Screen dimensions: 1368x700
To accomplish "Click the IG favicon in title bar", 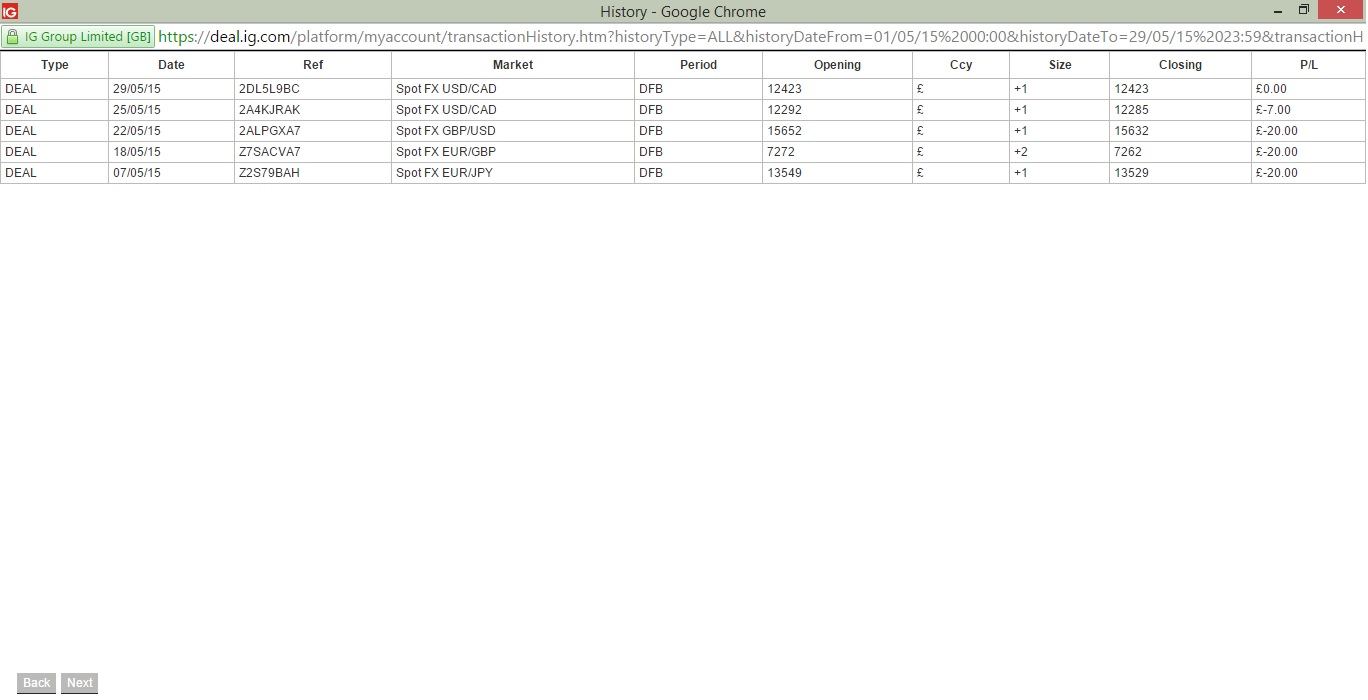I will 10,11.
